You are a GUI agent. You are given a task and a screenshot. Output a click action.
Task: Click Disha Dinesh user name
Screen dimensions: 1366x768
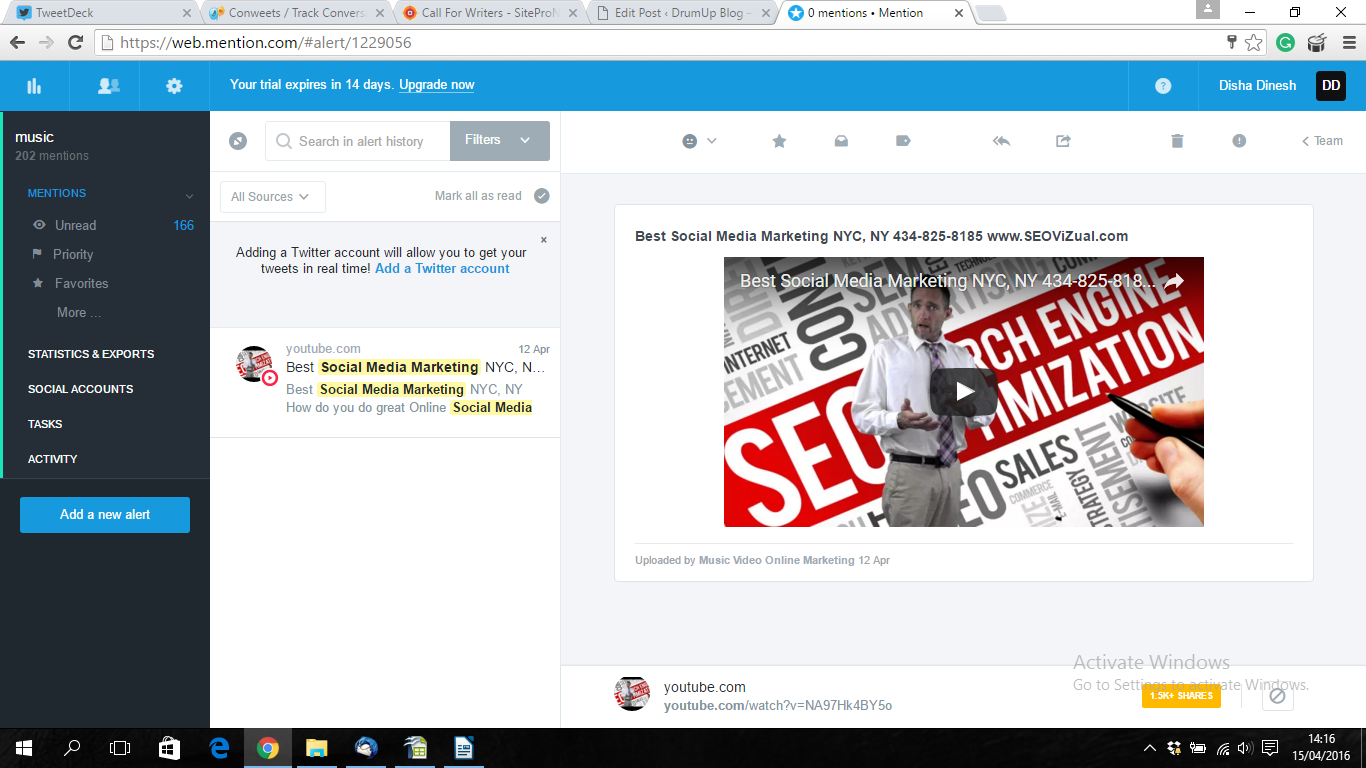click(1257, 86)
